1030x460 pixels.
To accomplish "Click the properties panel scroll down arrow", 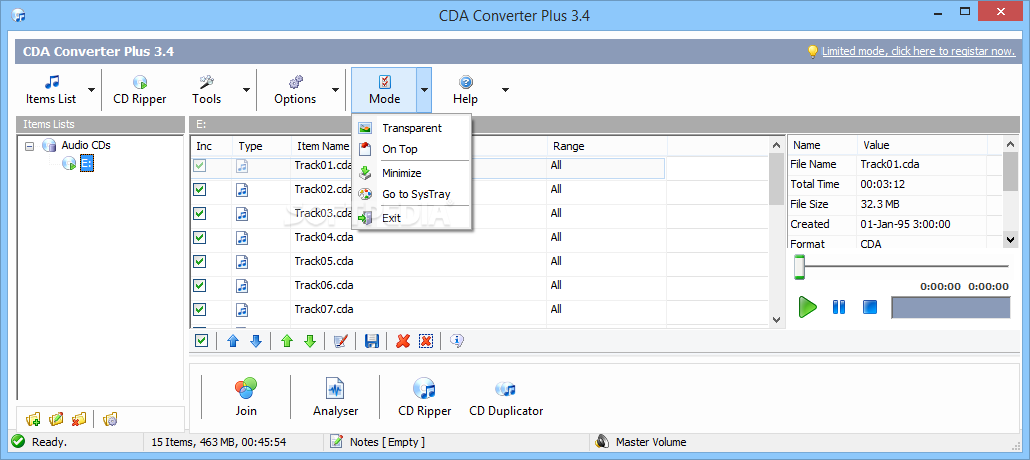I will point(1011,240).
